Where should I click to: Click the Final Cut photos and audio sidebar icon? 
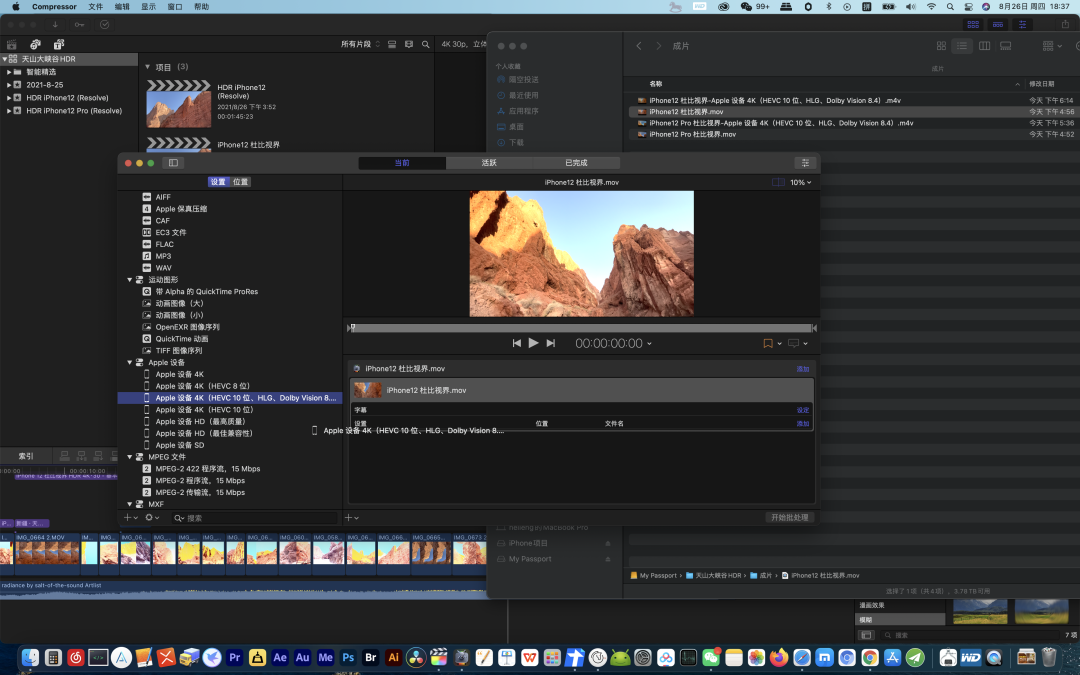click(35, 44)
